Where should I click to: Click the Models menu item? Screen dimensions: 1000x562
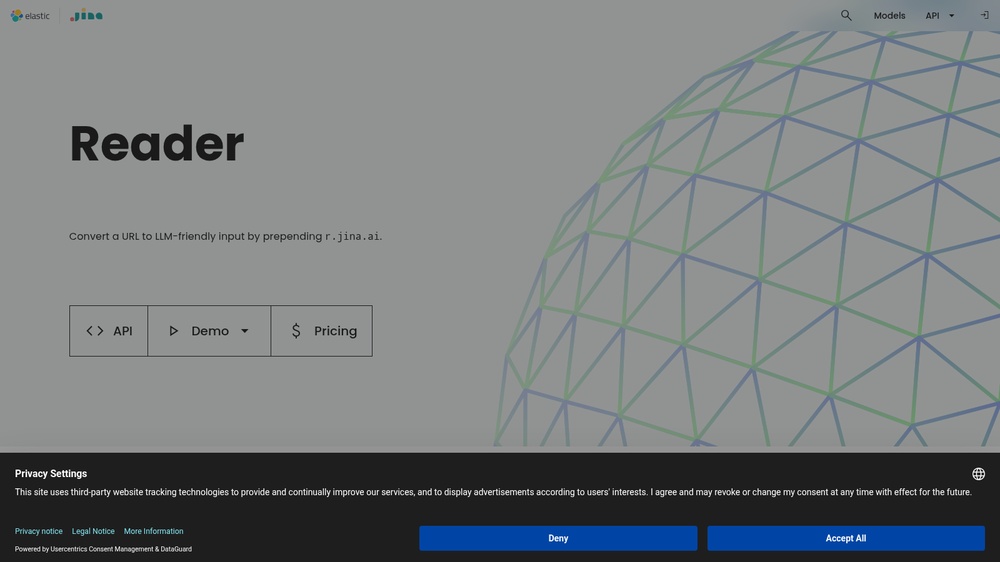tap(889, 15)
